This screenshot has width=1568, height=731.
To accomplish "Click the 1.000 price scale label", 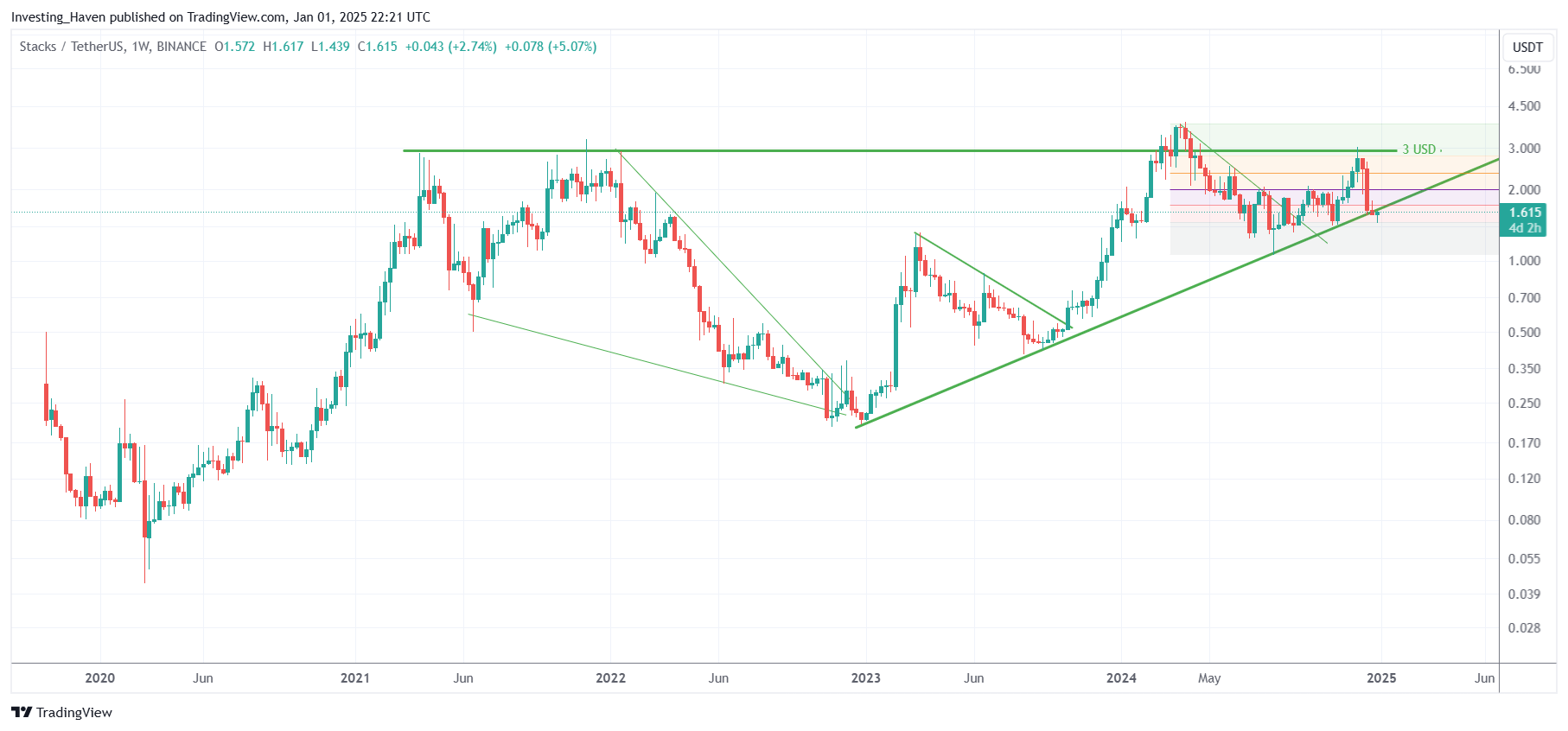I will (1524, 261).
